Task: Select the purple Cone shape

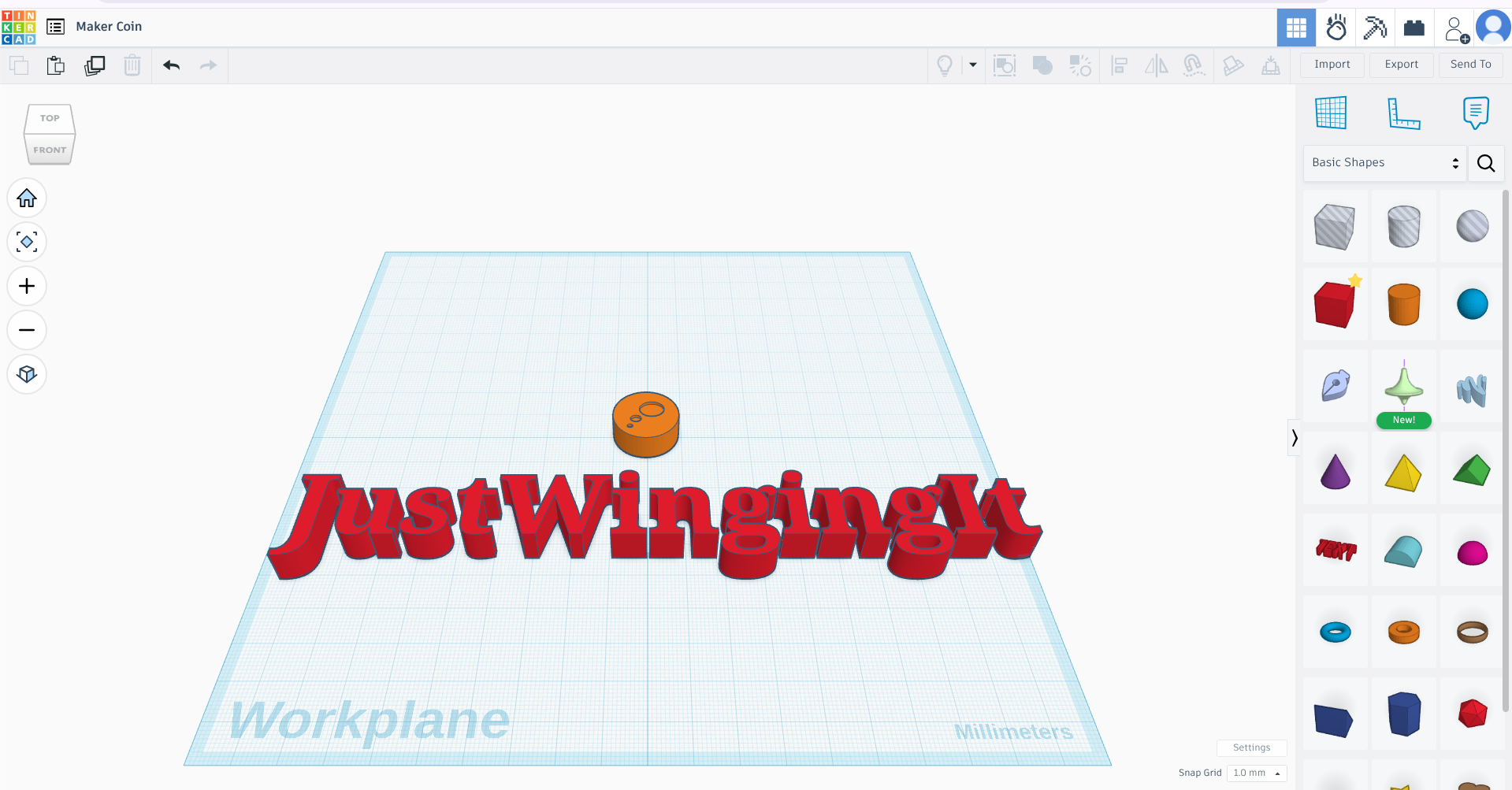Action: 1335,471
